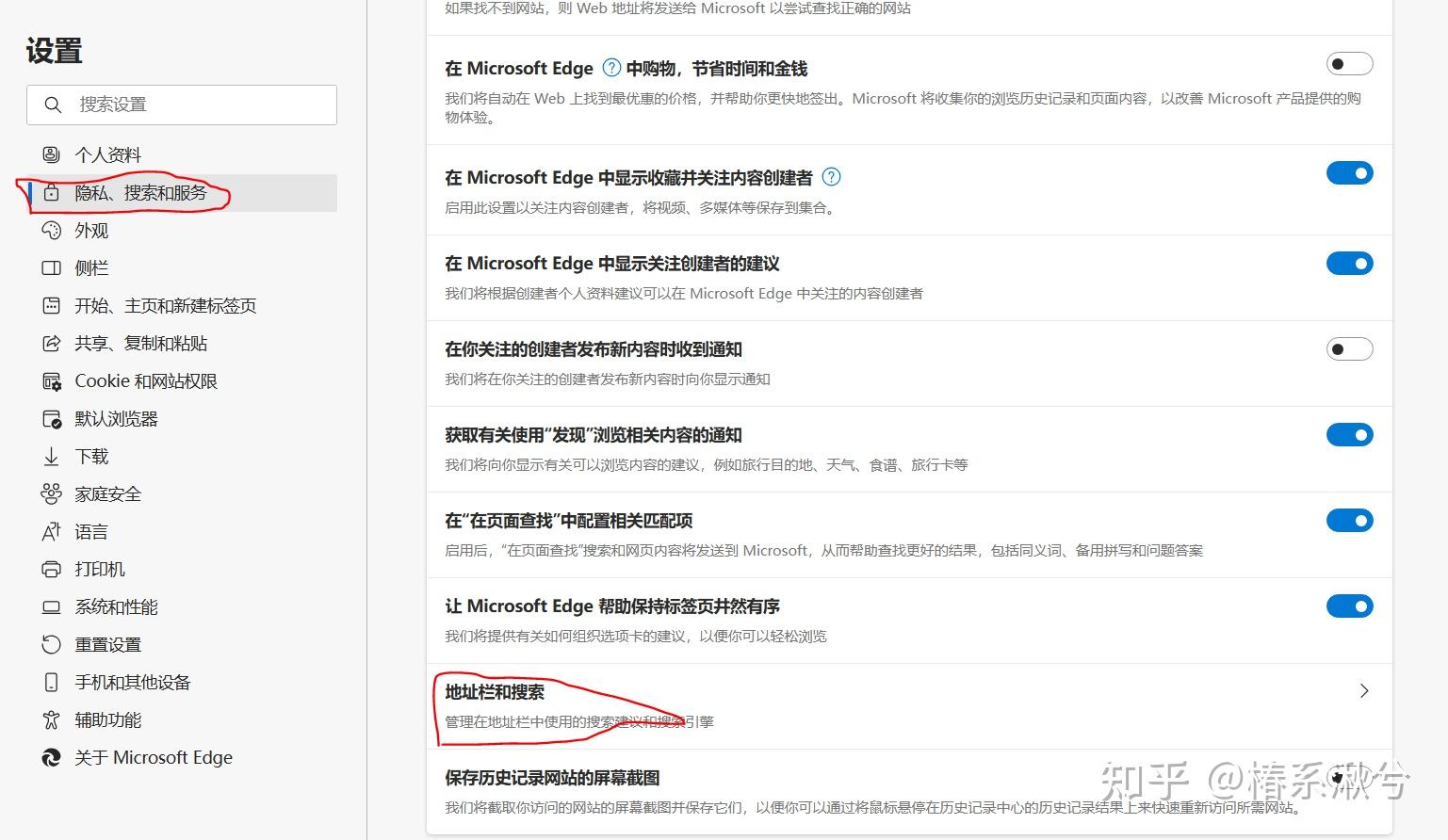Click description 管理在地址栏中使用的搜索建议和搜索引擎
The height and width of the screenshot is (840, 1448).
[579, 722]
